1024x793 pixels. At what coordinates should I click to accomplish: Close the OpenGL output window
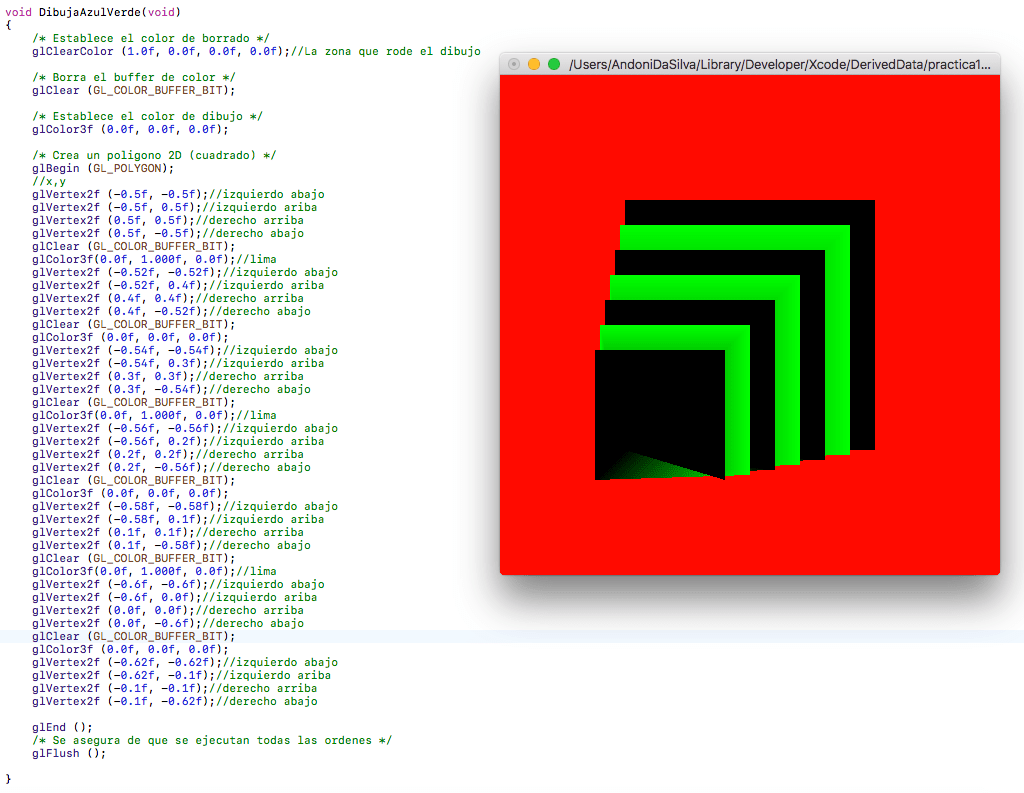[x=513, y=63]
